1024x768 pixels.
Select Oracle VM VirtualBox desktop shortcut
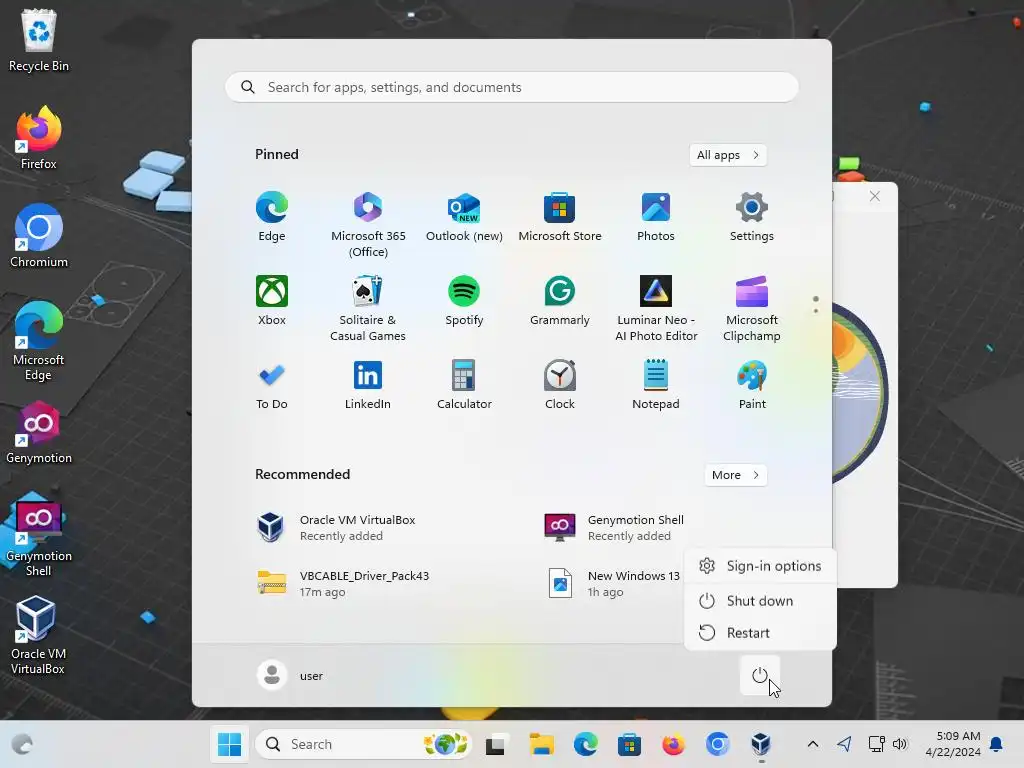[x=37, y=635]
